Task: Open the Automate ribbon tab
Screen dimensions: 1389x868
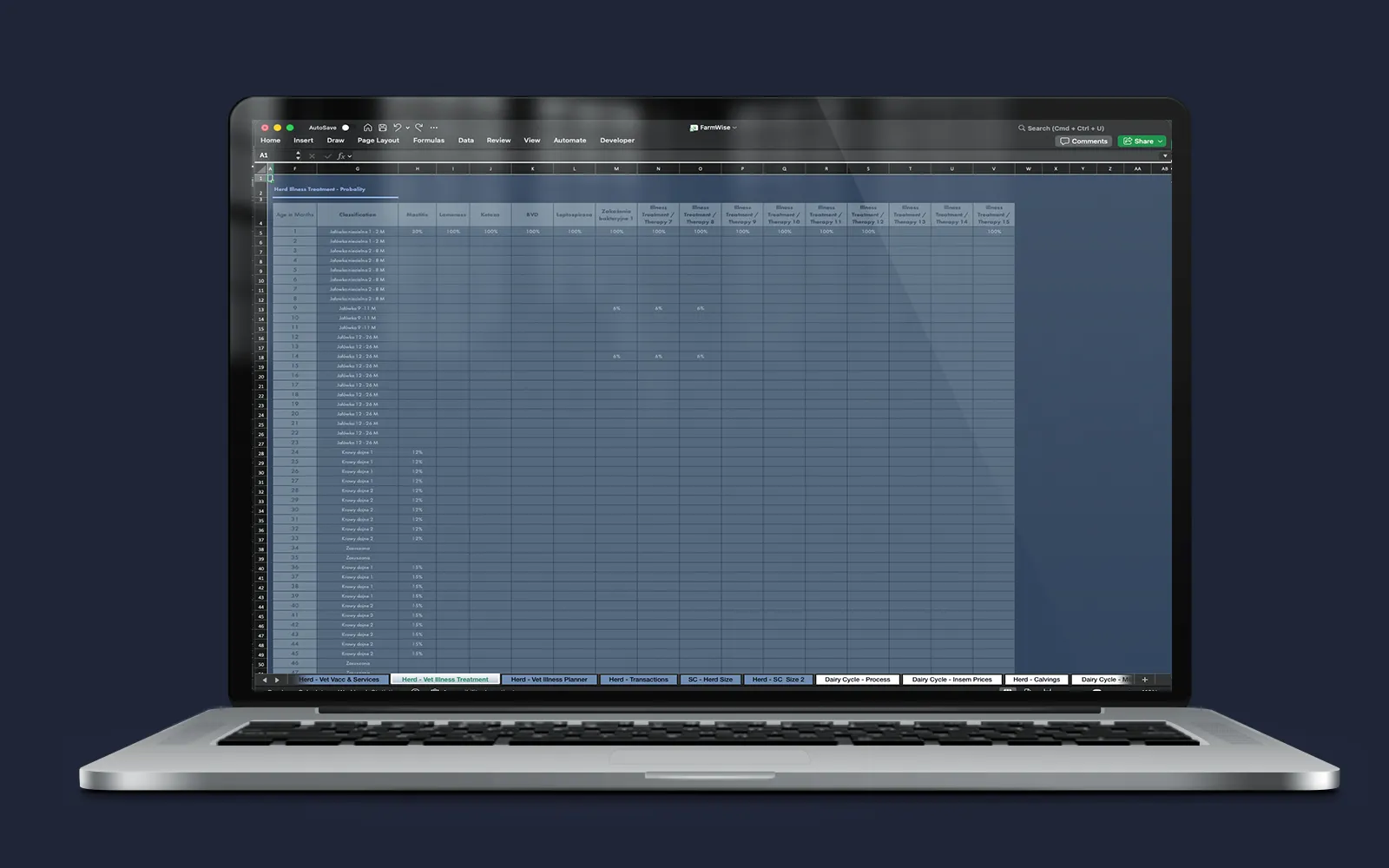Action: tap(569, 141)
